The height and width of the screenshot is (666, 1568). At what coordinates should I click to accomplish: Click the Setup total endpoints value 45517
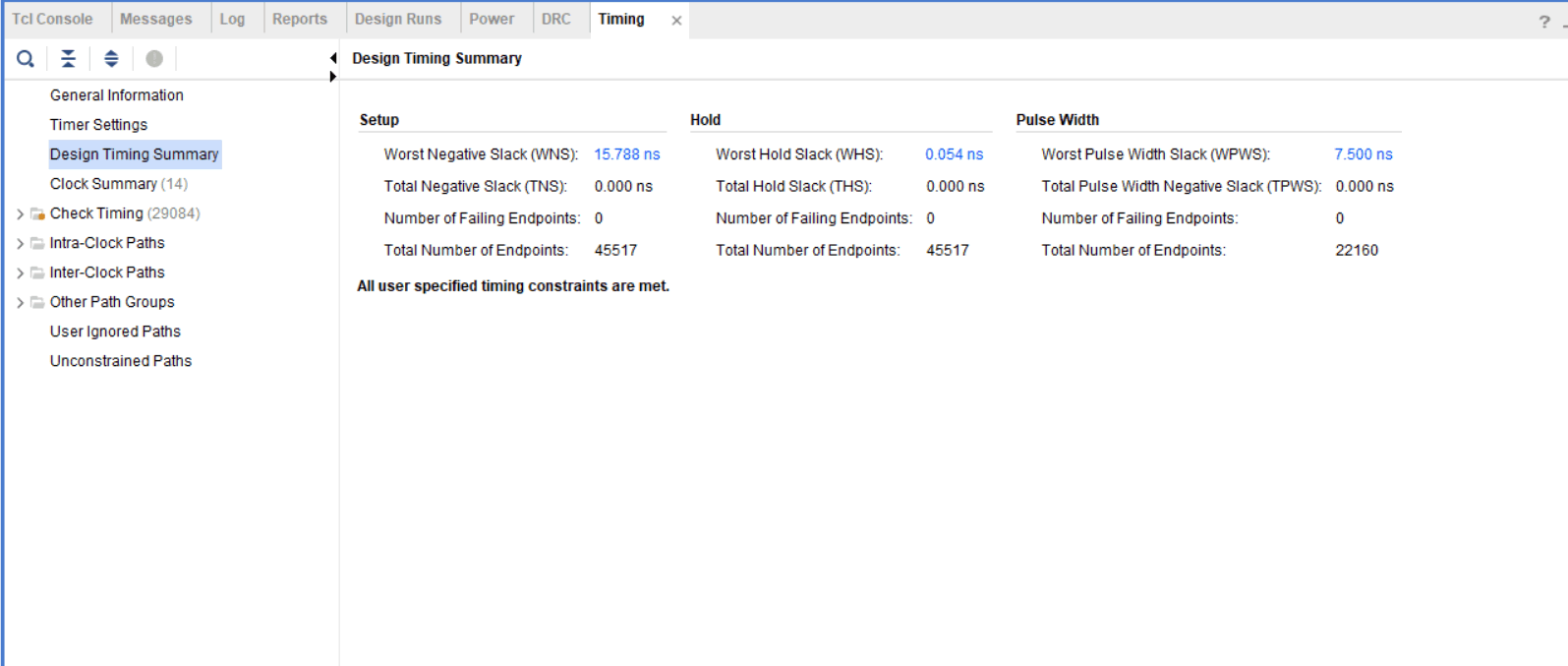coord(615,250)
